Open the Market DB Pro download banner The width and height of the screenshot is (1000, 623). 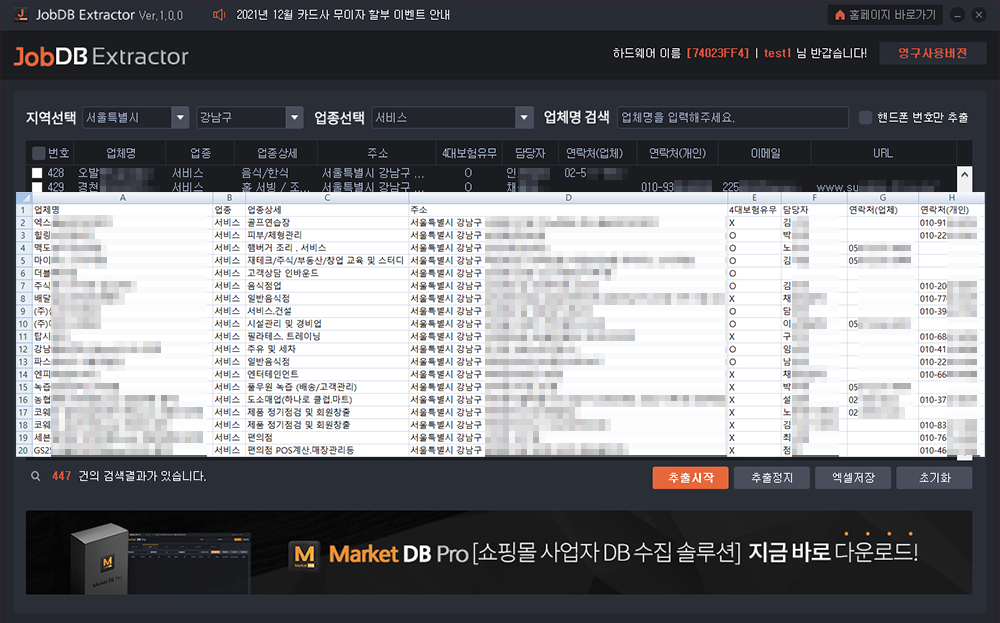click(499, 552)
